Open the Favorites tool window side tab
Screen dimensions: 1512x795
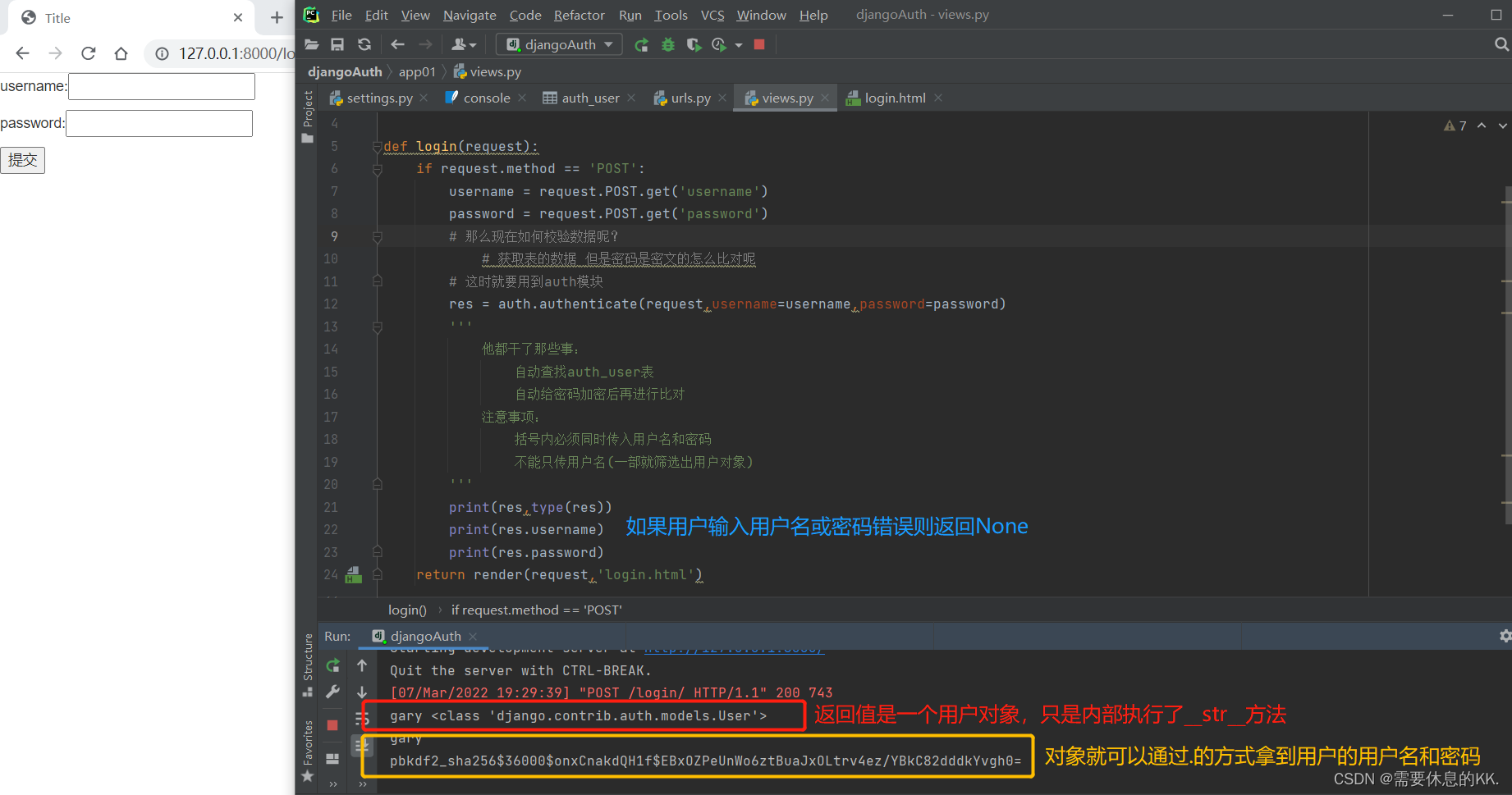[308, 751]
